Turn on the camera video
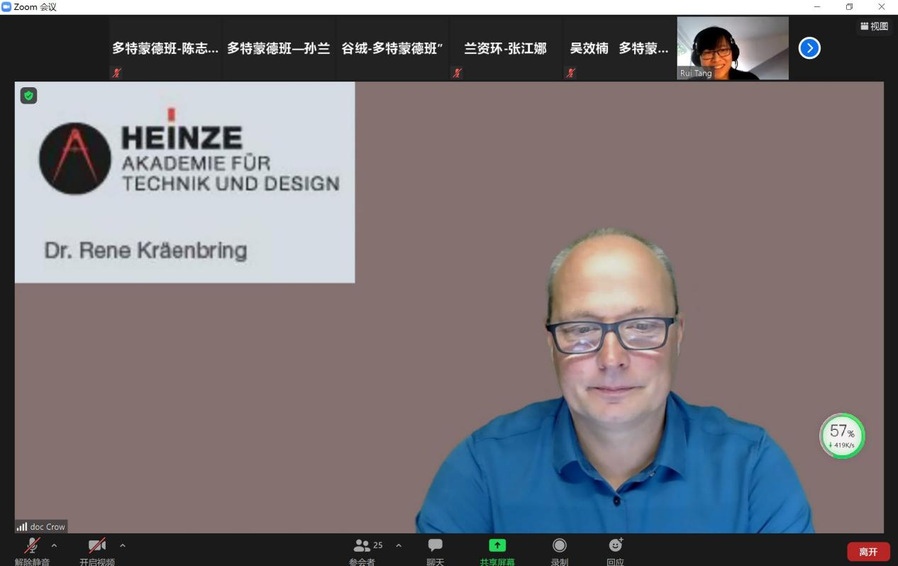Image resolution: width=898 pixels, height=566 pixels. coord(97,547)
